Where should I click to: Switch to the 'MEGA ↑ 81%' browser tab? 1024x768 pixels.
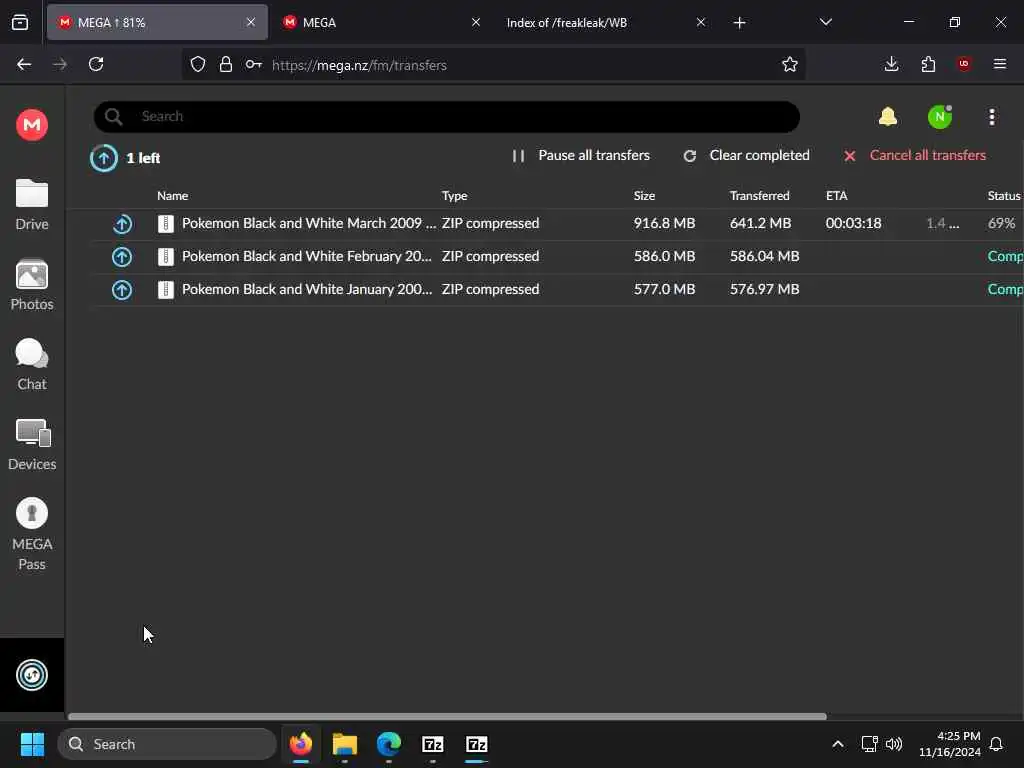(x=157, y=22)
